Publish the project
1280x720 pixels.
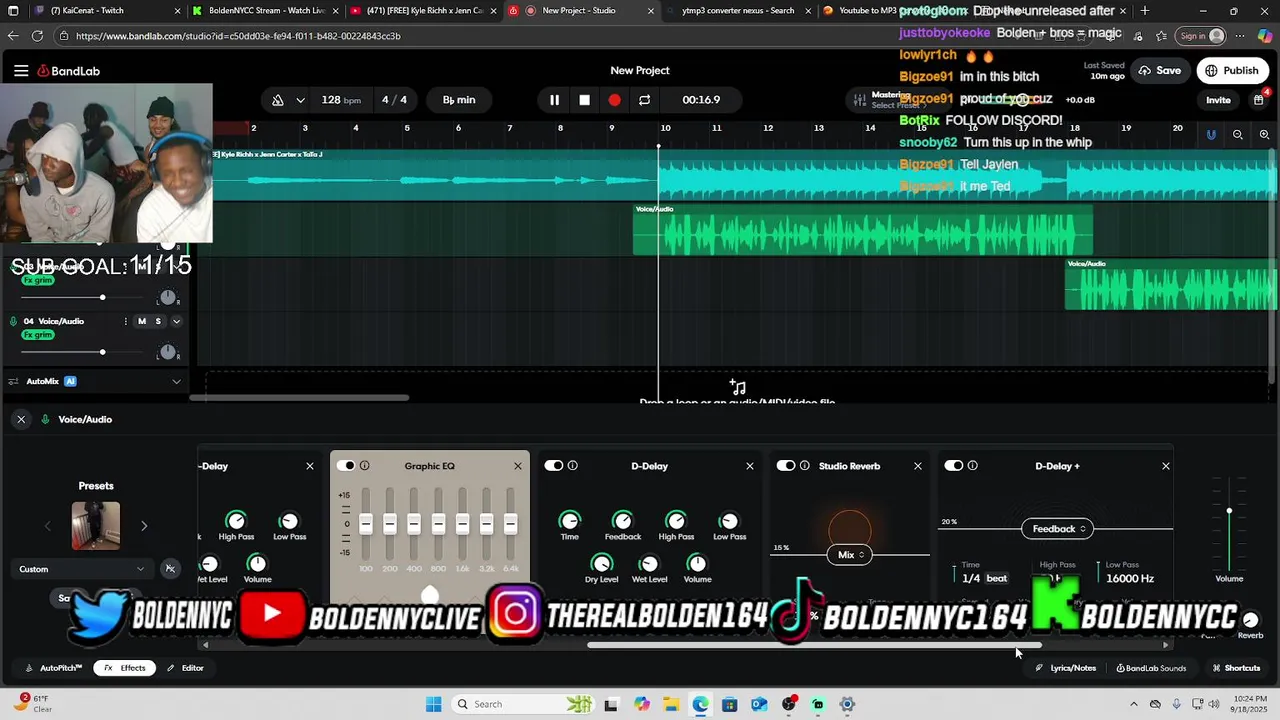coord(1232,71)
